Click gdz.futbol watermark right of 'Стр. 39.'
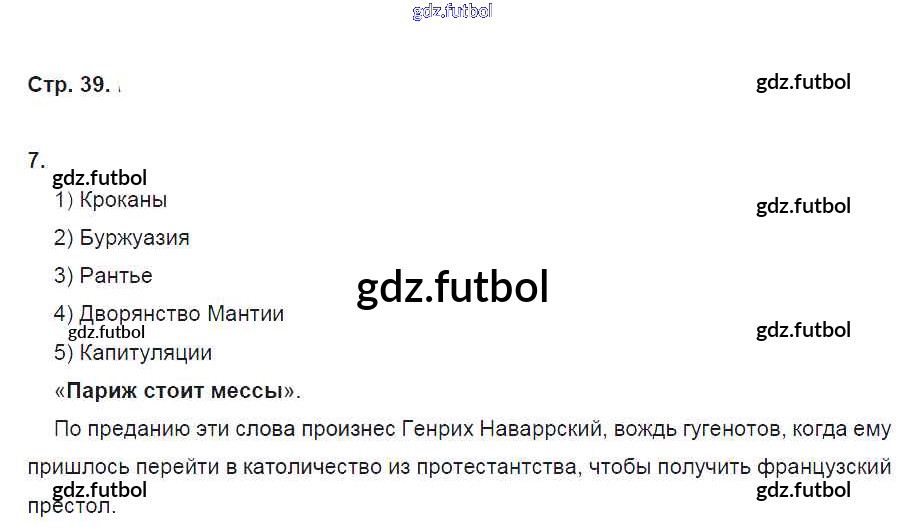 pos(803,82)
